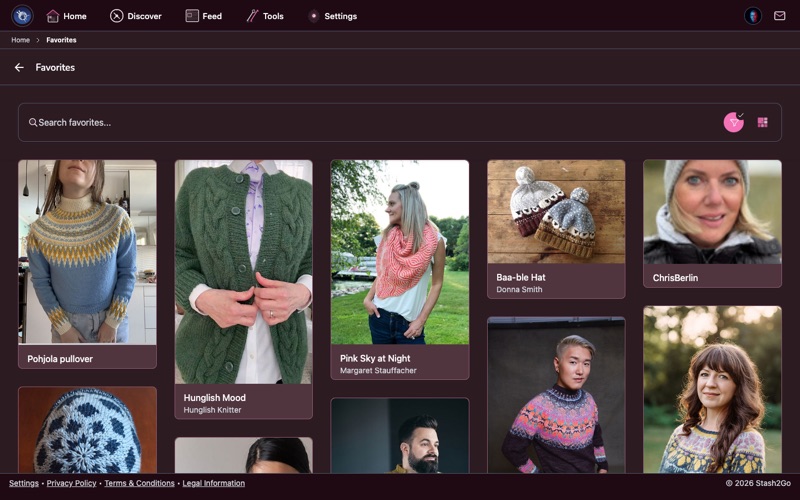This screenshot has width=800, height=500.
Task: Click the Feed newspaper icon
Action: click(192, 16)
